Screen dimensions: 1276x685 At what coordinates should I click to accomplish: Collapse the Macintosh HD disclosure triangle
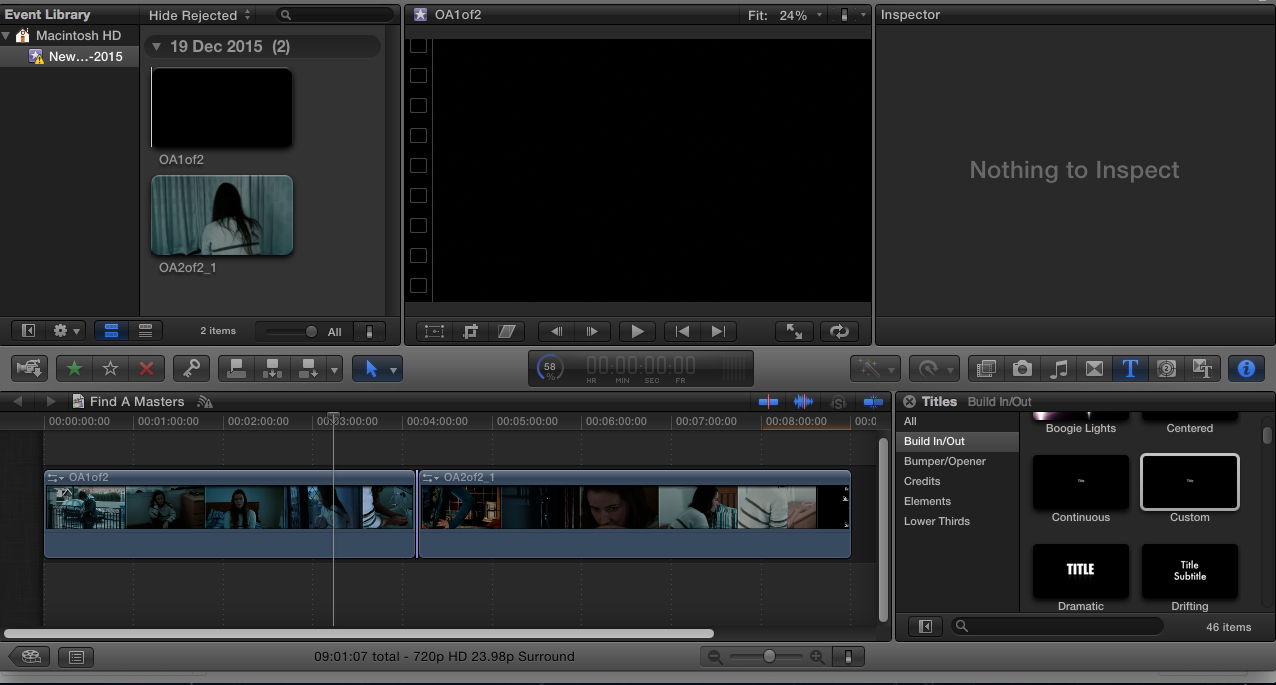[x=7, y=35]
